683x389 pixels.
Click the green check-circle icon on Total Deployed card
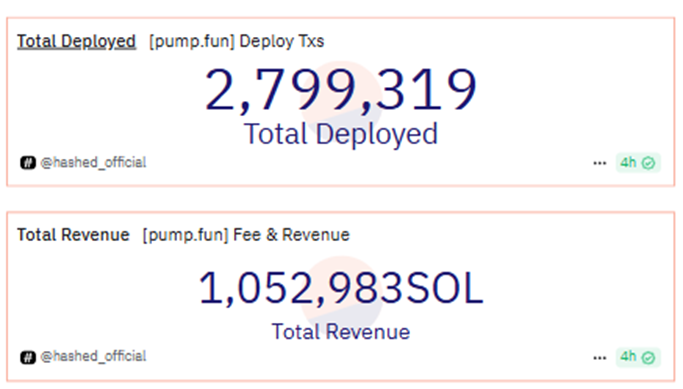pos(648,163)
